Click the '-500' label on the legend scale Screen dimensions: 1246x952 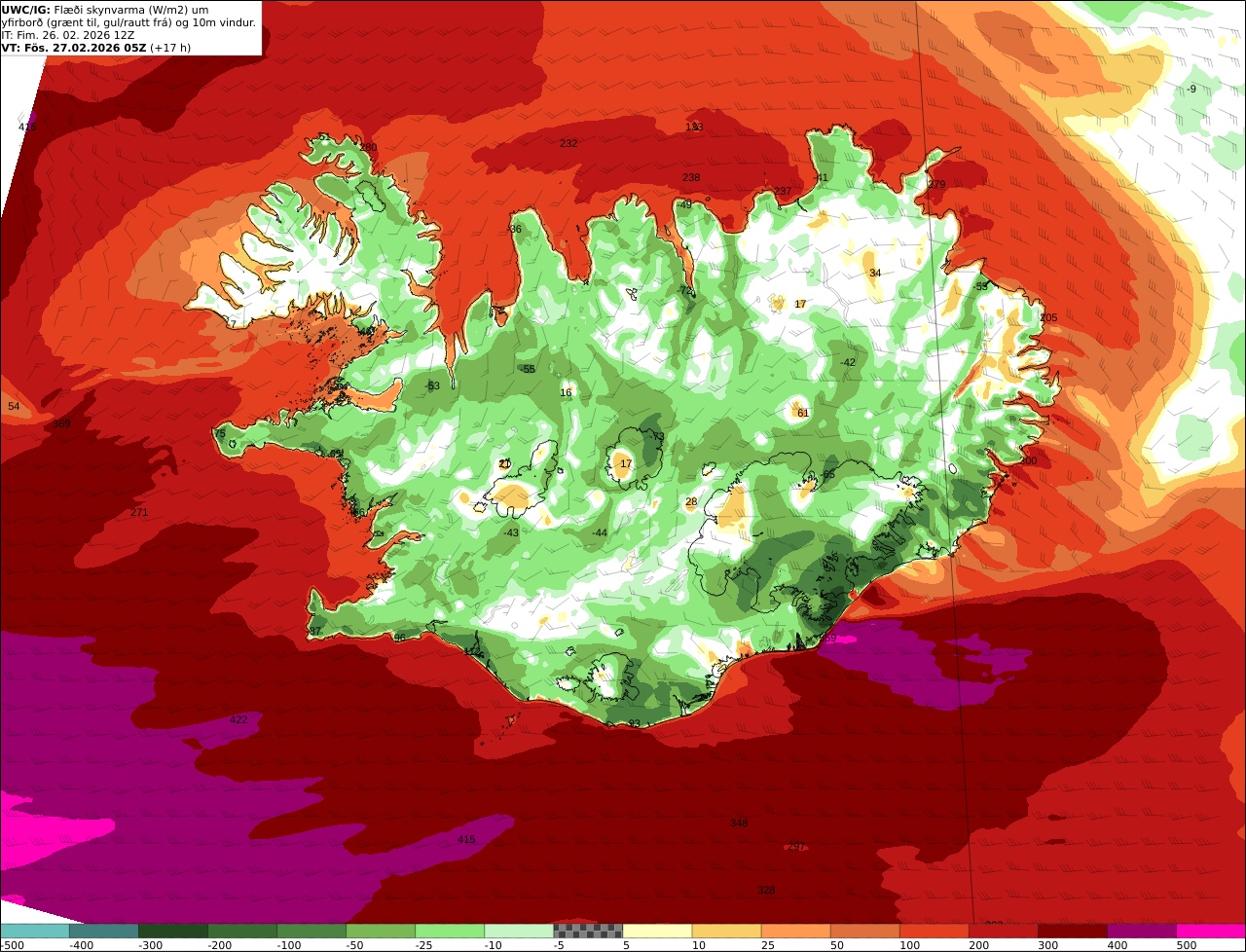[x=12, y=945]
